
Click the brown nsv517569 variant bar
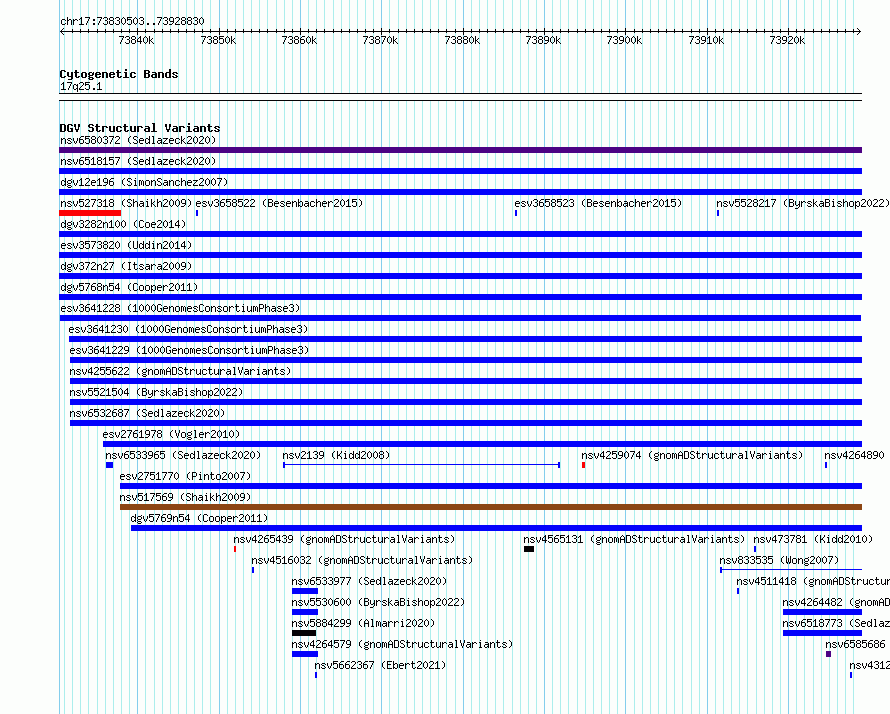click(491, 507)
